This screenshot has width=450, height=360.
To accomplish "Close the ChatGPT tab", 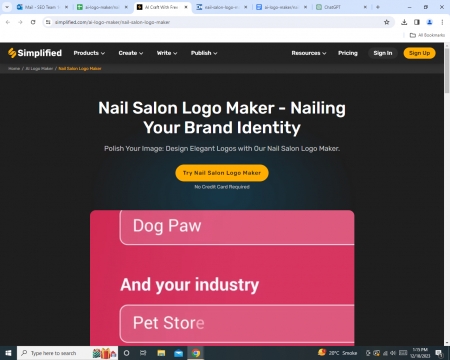I will point(365,7).
